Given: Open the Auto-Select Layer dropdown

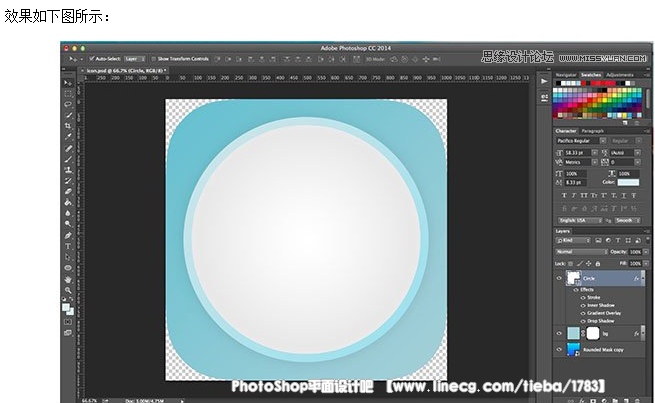Looking at the screenshot, I should [135, 59].
